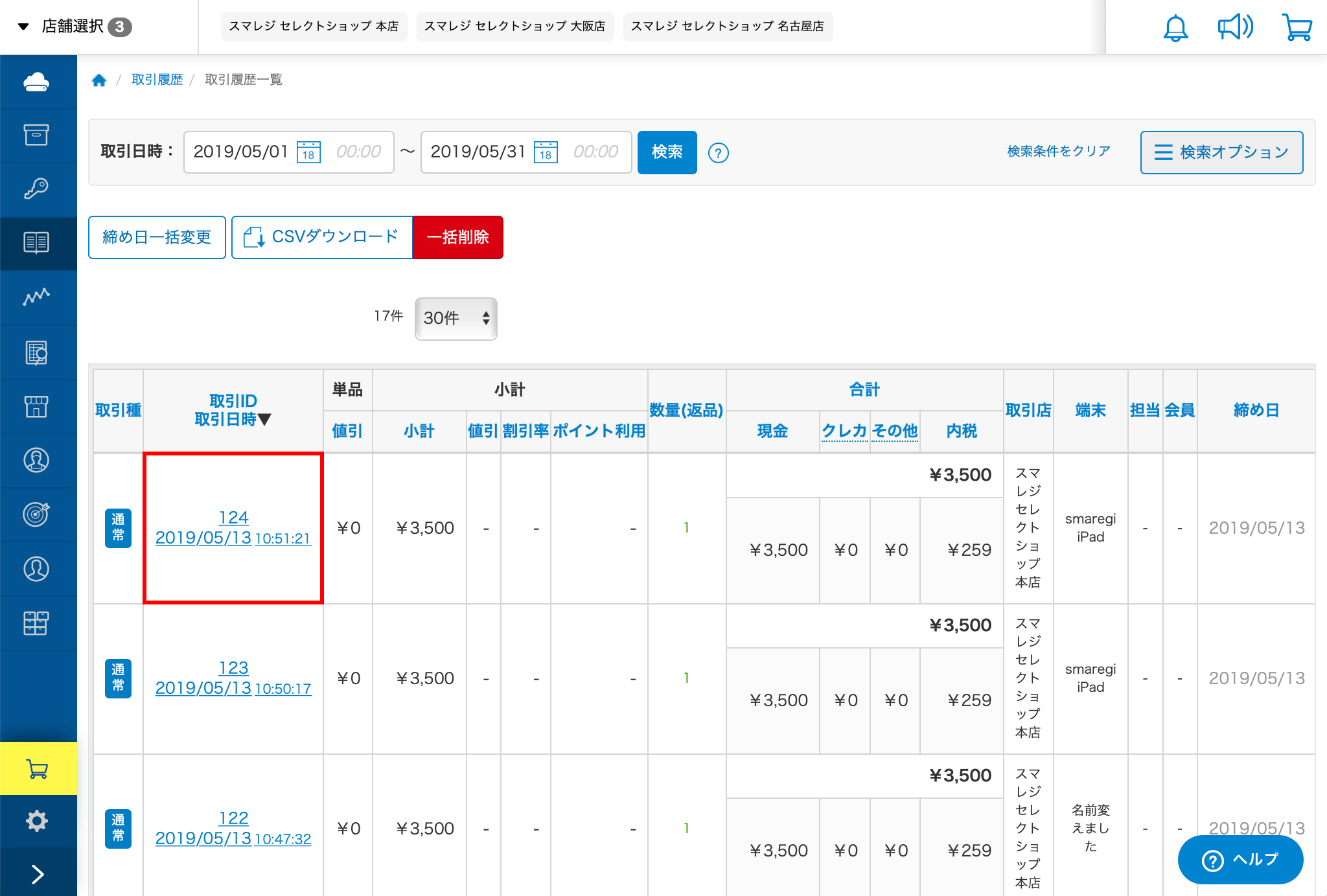Click red 一括削除 button

tap(457, 237)
